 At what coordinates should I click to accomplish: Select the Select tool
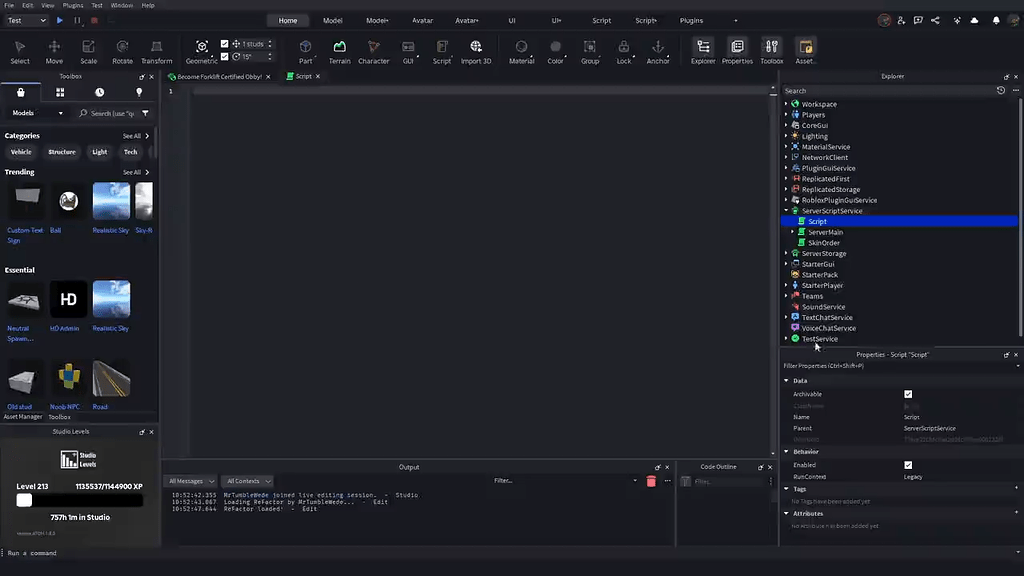(20, 52)
